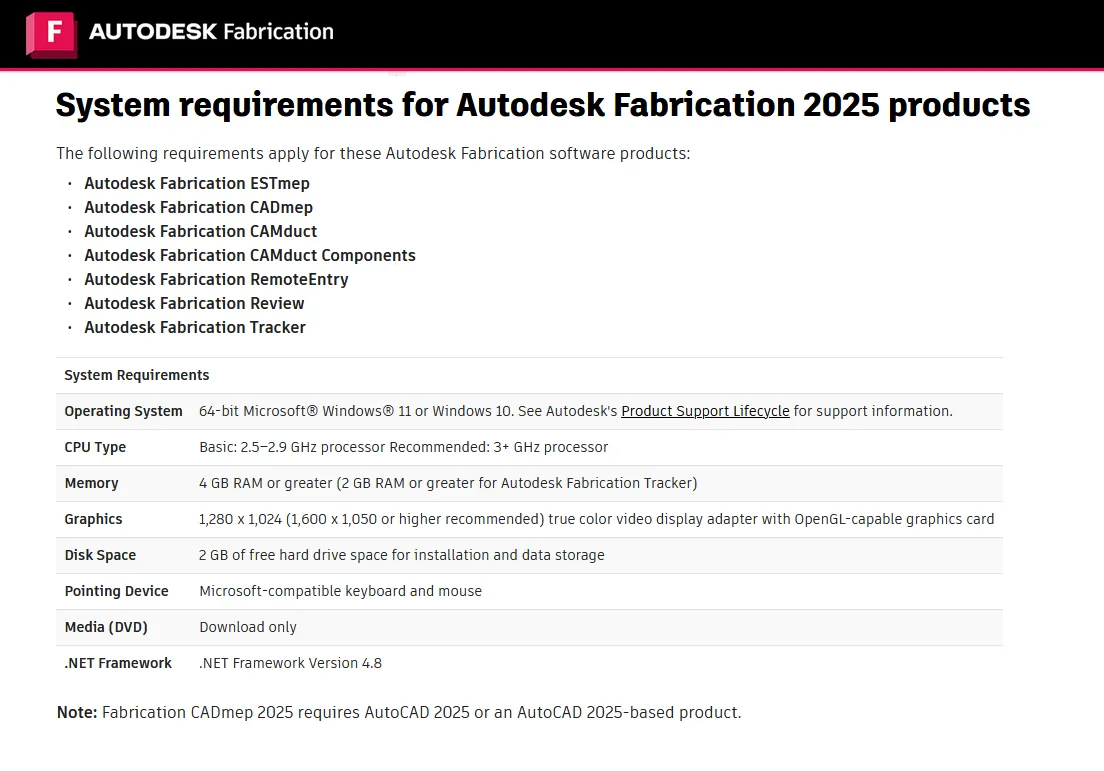Click the Graphics row label

pyautogui.click(x=93, y=519)
